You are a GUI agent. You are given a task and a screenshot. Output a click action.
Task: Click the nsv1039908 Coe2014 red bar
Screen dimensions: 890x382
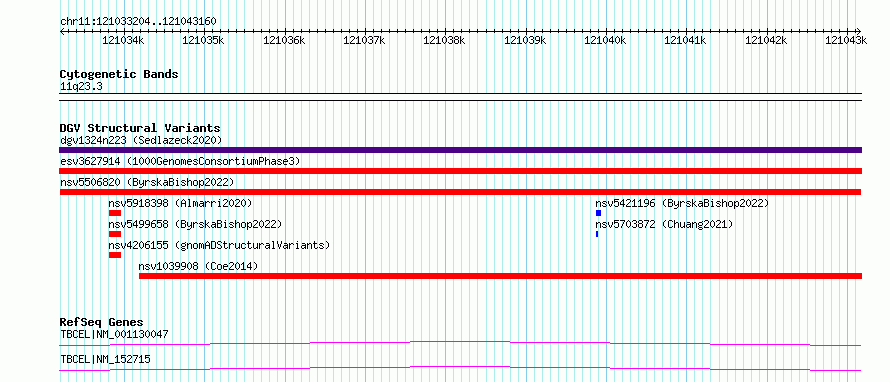tap(501, 276)
